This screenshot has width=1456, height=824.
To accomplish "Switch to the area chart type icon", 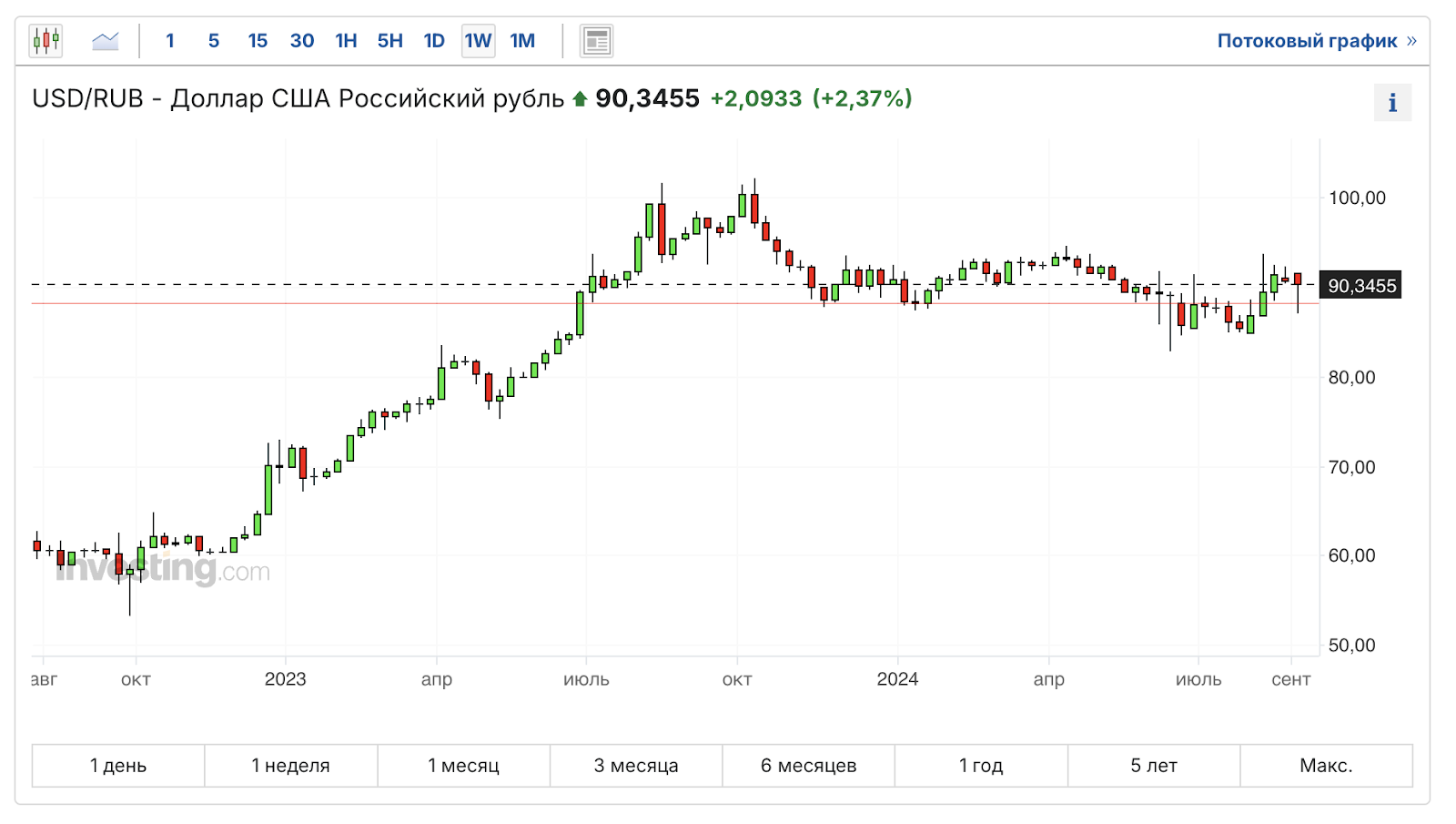I will [x=106, y=41].
